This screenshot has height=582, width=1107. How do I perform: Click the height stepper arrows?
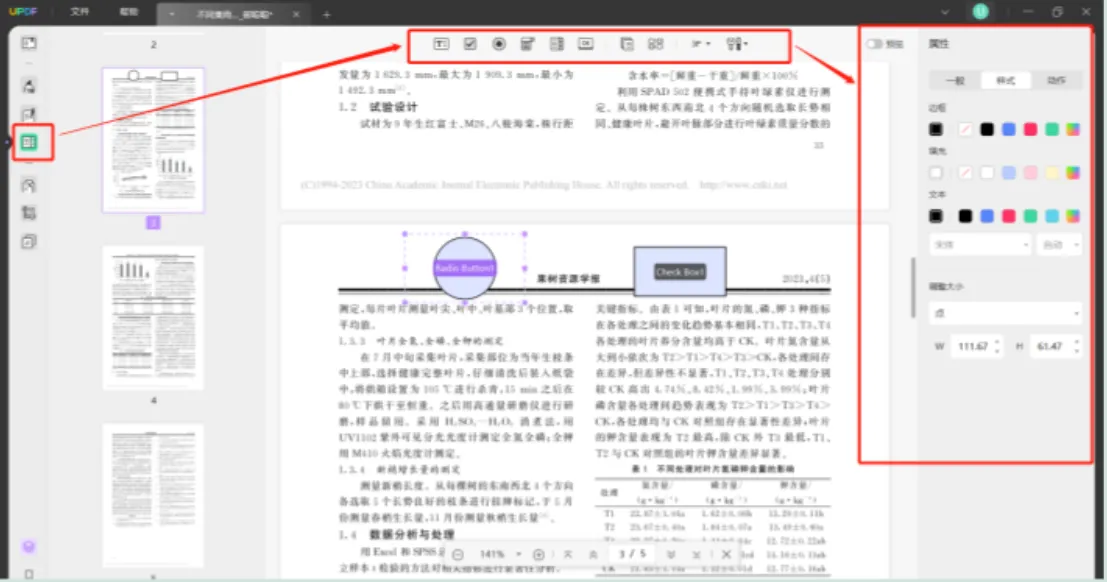(x=1077, y=346)
